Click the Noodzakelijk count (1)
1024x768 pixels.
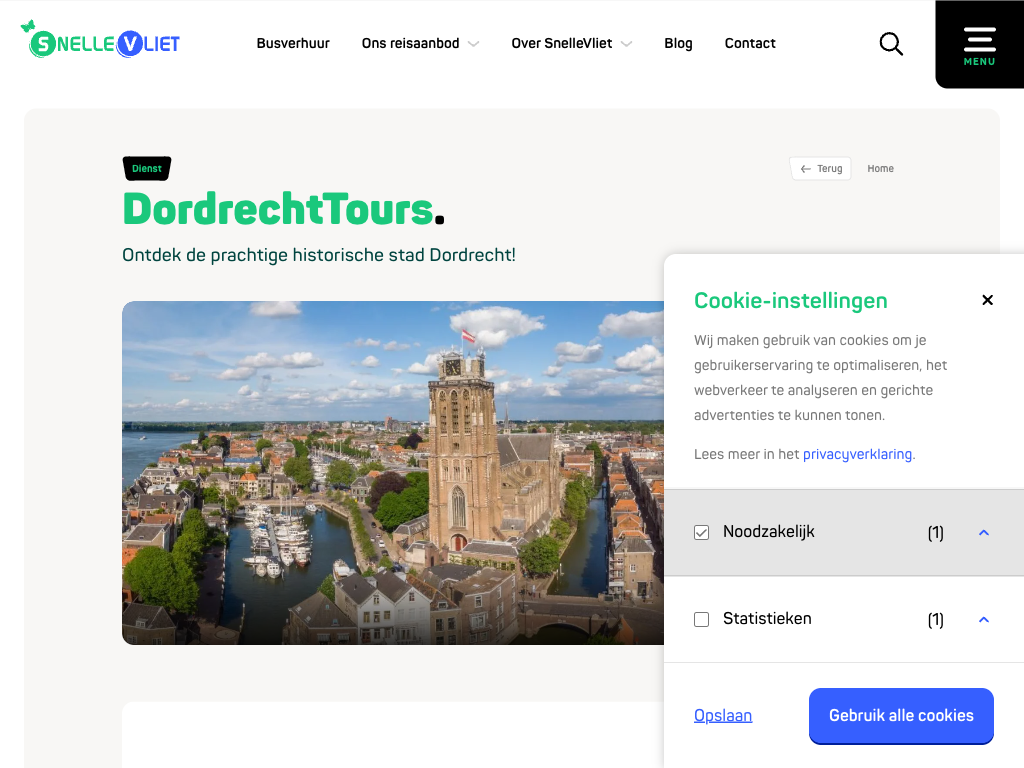coord(935,533)
